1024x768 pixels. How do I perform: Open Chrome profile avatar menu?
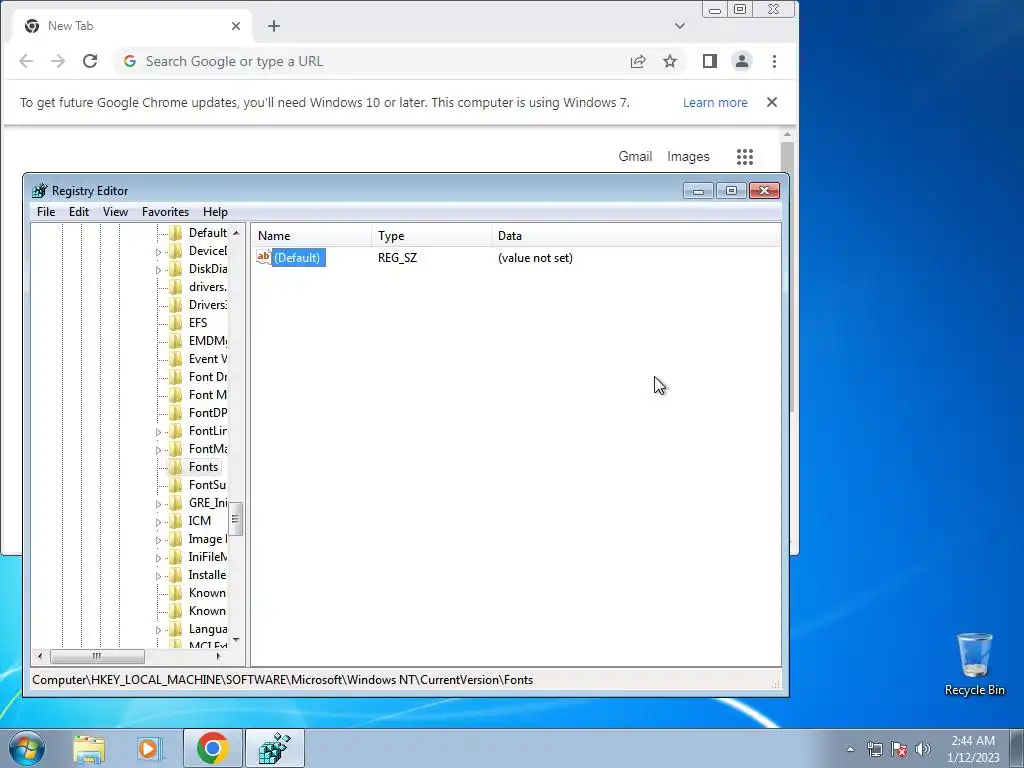coord(742,61)
